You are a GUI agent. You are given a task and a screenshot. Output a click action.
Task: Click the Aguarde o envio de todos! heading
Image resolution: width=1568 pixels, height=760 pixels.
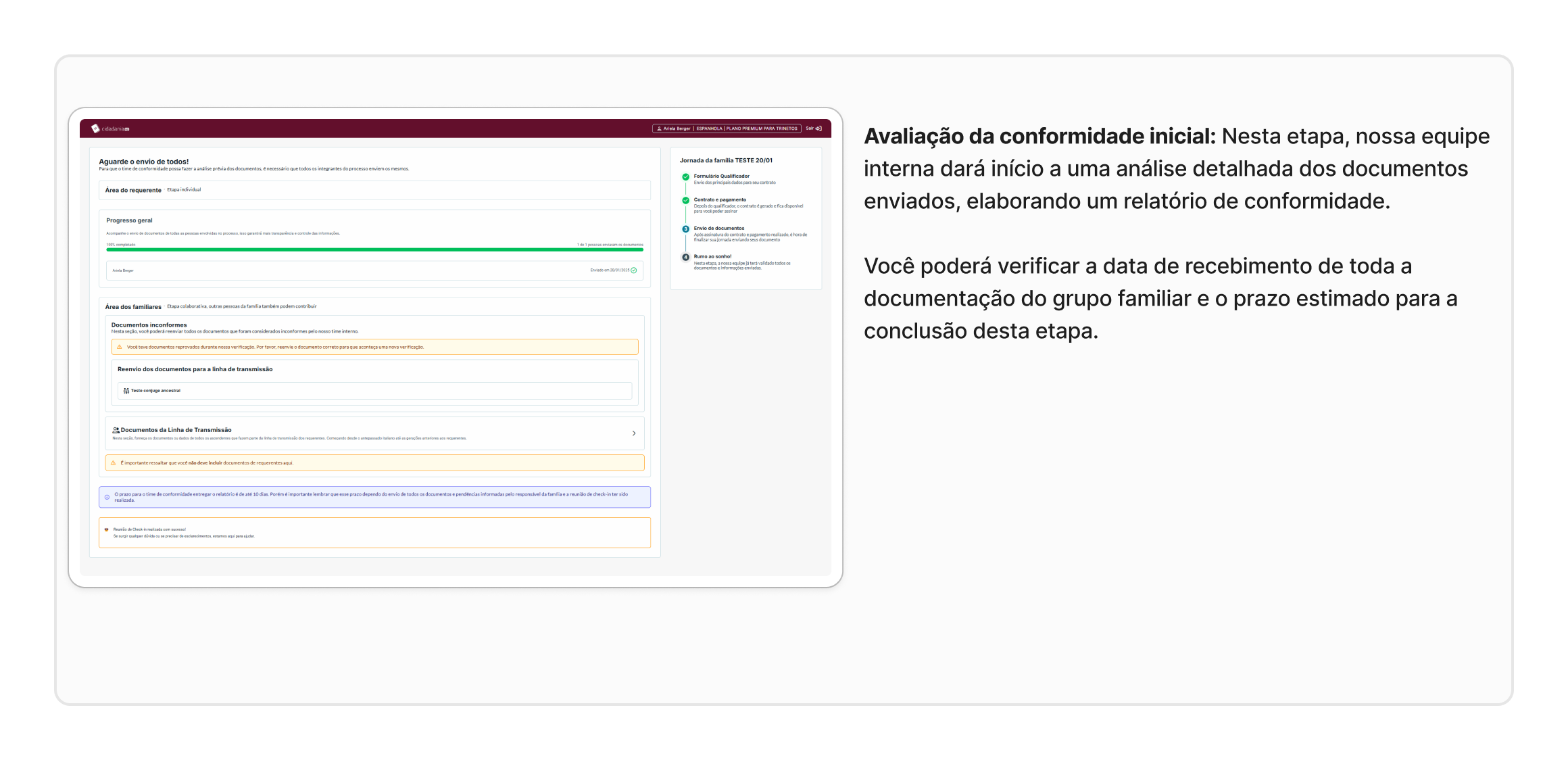[144, 162]
